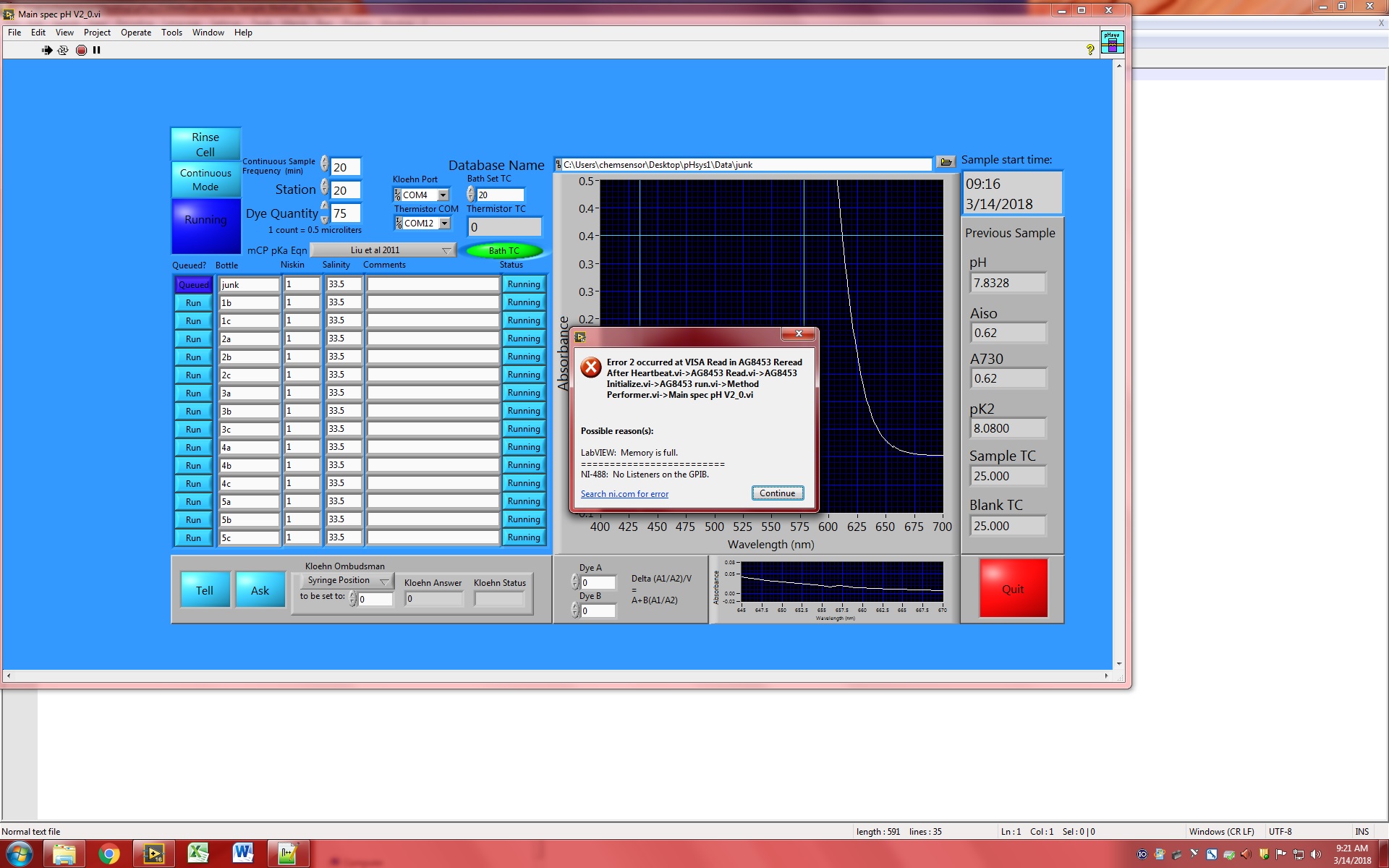Click the Station value stepper arrows

(x=325, y=187)
